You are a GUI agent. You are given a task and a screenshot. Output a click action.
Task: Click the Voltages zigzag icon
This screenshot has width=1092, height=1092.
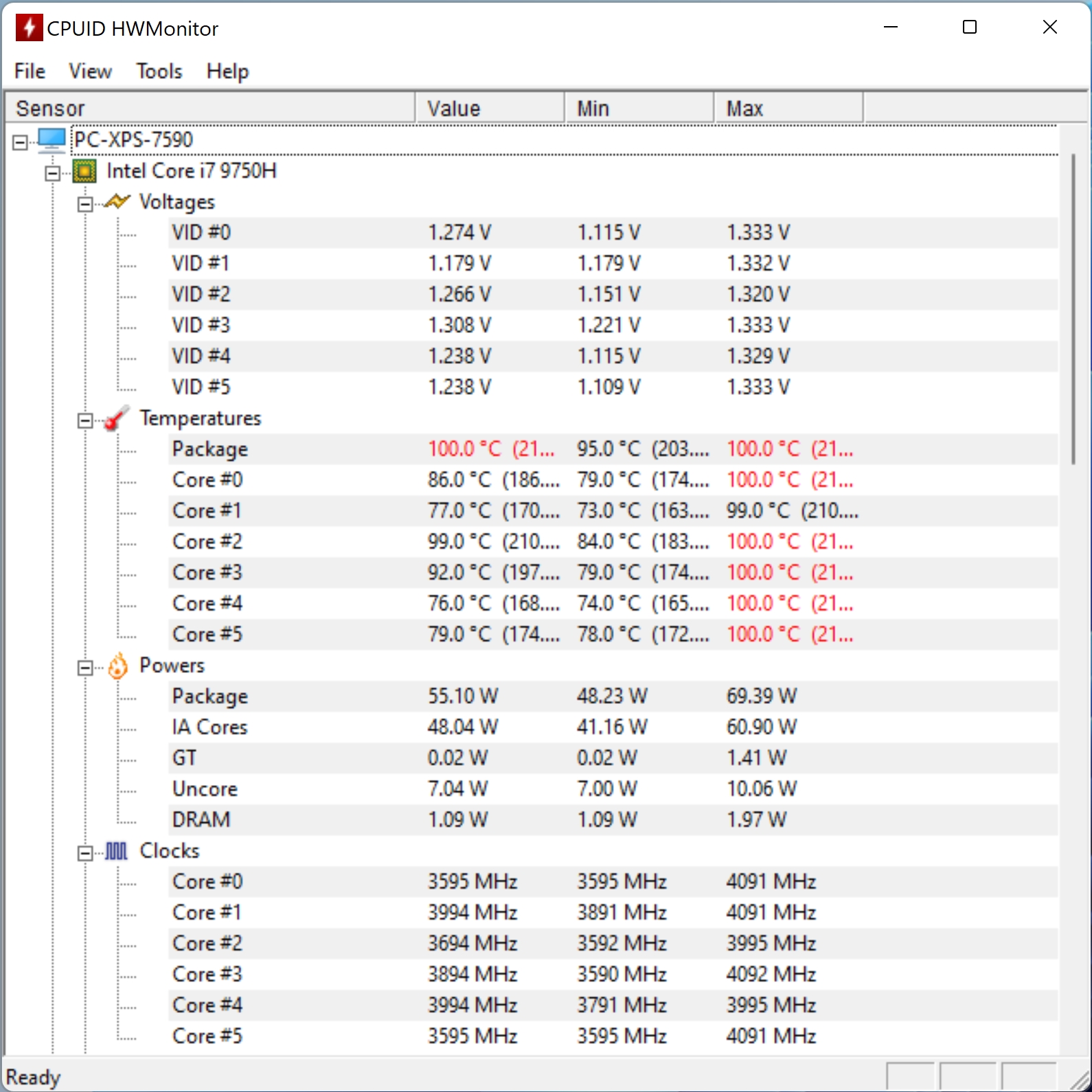point(117,202)
